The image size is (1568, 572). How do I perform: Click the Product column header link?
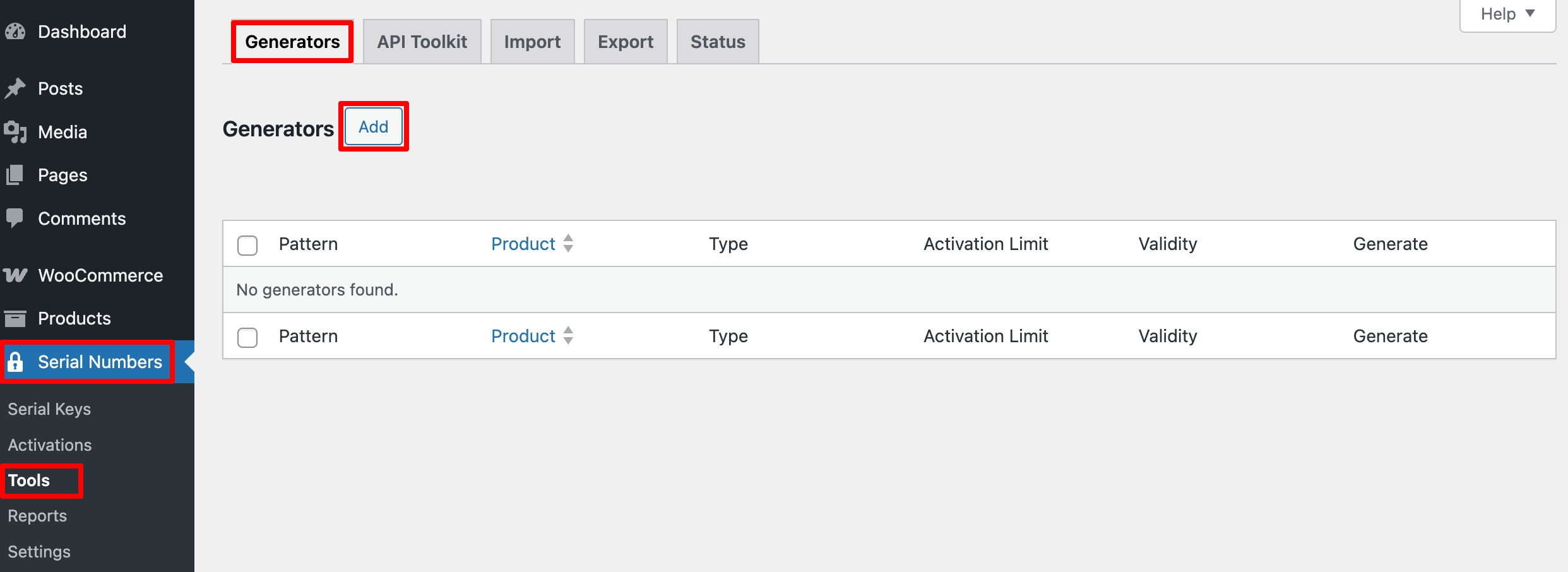tap(523, 244)
